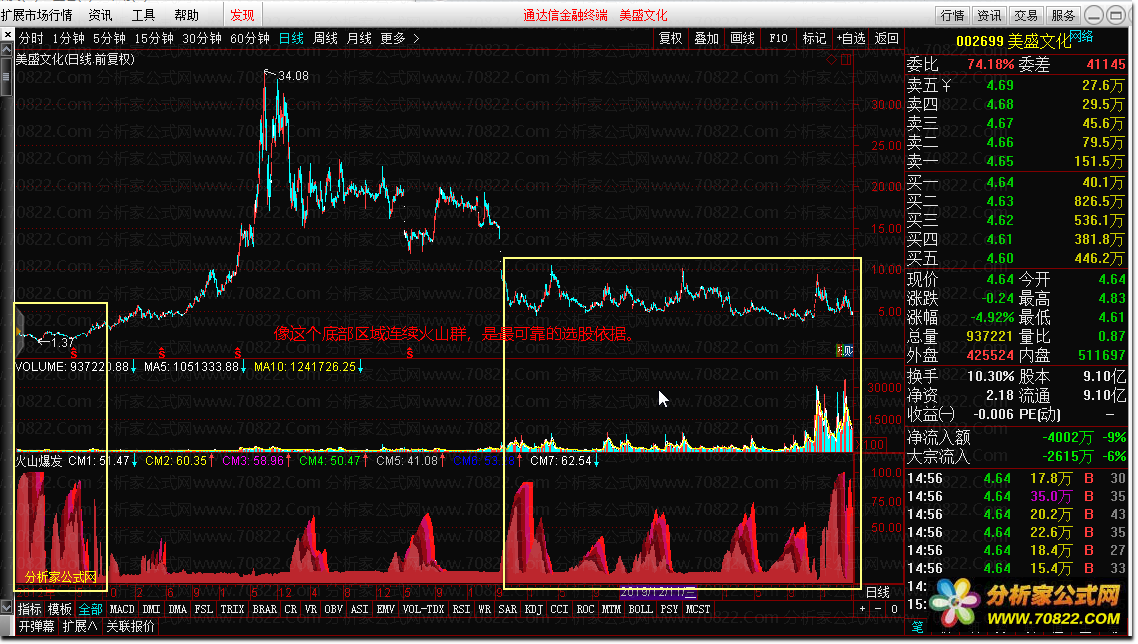The width and height of the screenshot is (1138, 644).
Task: Select the PSY indicator
Action: (x=670, y=609)
